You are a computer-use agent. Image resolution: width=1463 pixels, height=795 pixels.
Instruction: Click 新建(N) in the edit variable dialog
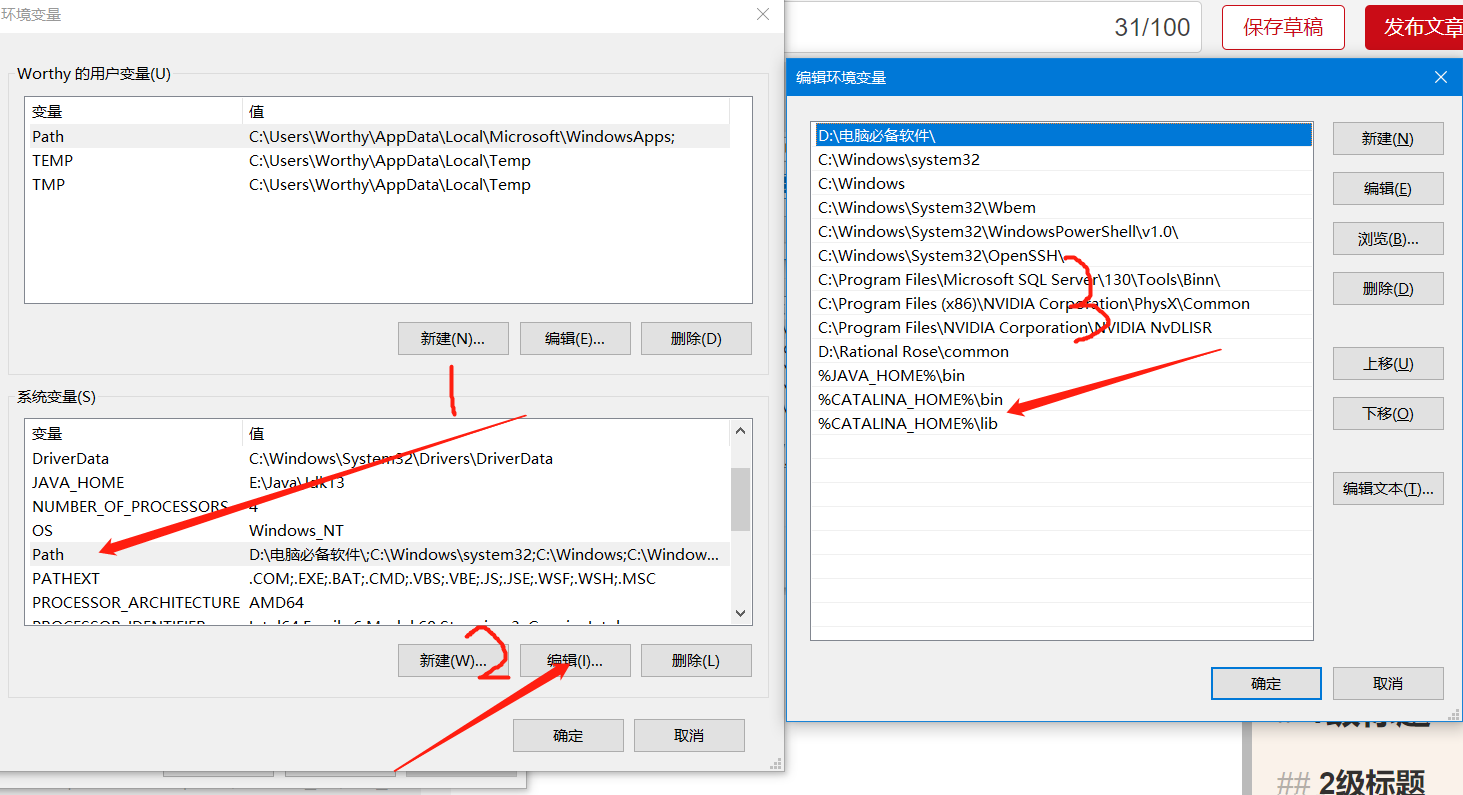1387,139
